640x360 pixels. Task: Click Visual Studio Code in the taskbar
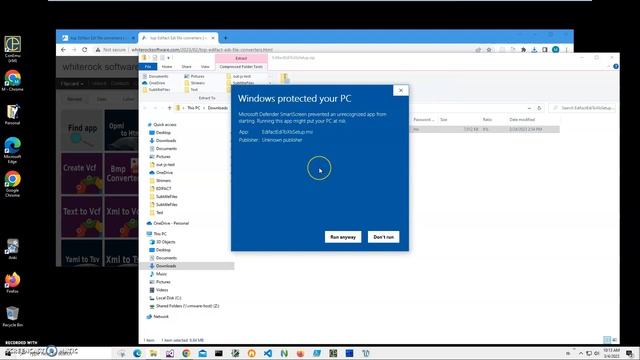point(268,353)
